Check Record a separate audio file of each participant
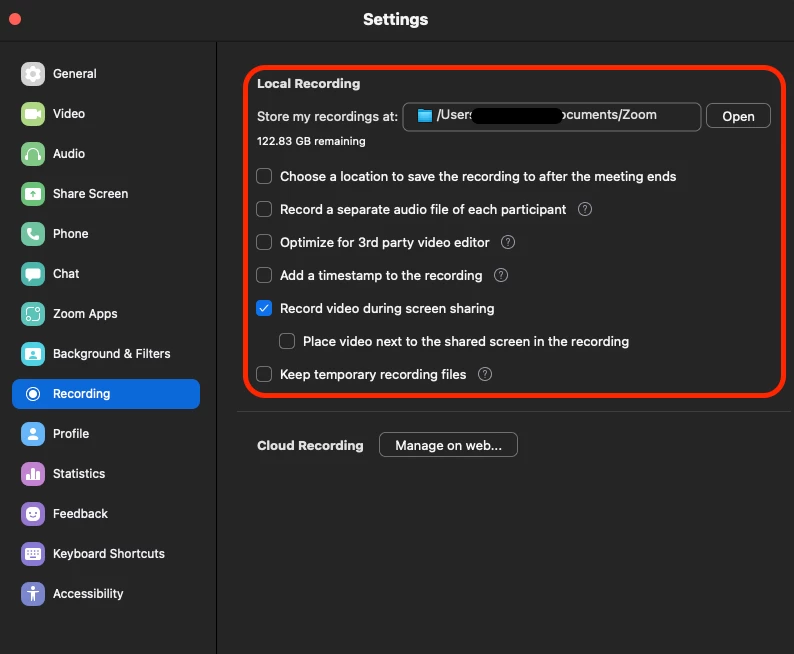Image resolution: width=794 pixels, height=654 pixels. click(264, 209)
